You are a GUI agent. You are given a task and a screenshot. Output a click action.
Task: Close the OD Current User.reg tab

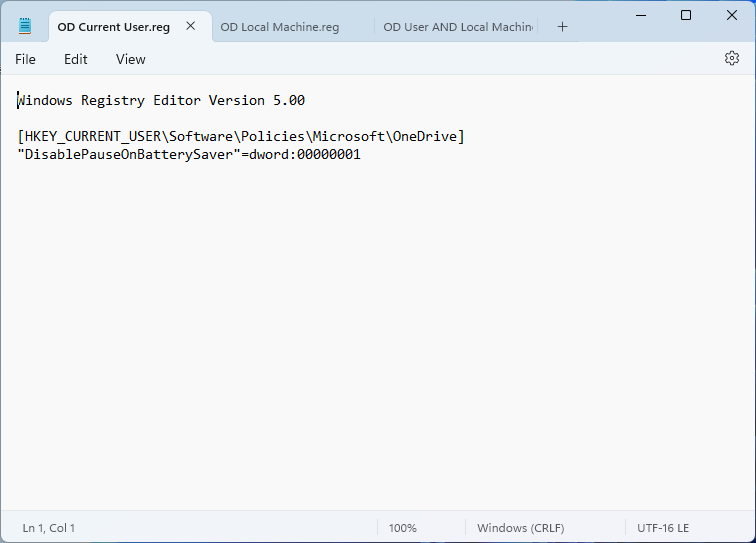[190, 27]
